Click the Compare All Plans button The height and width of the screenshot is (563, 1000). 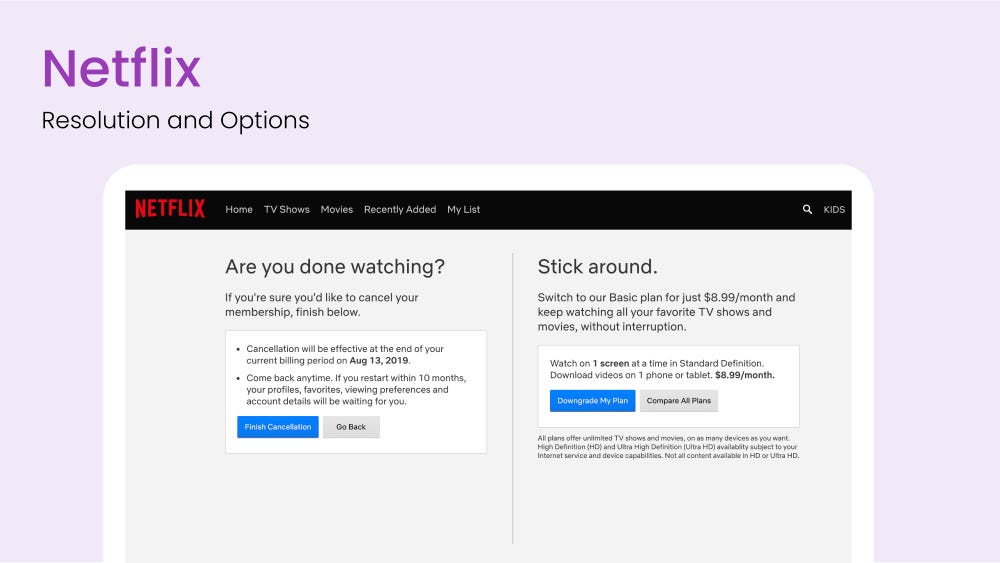679,400
